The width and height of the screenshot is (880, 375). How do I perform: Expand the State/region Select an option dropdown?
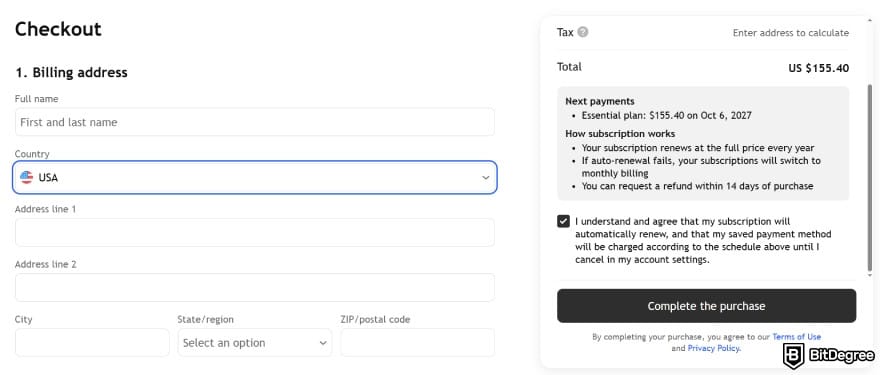255,342
